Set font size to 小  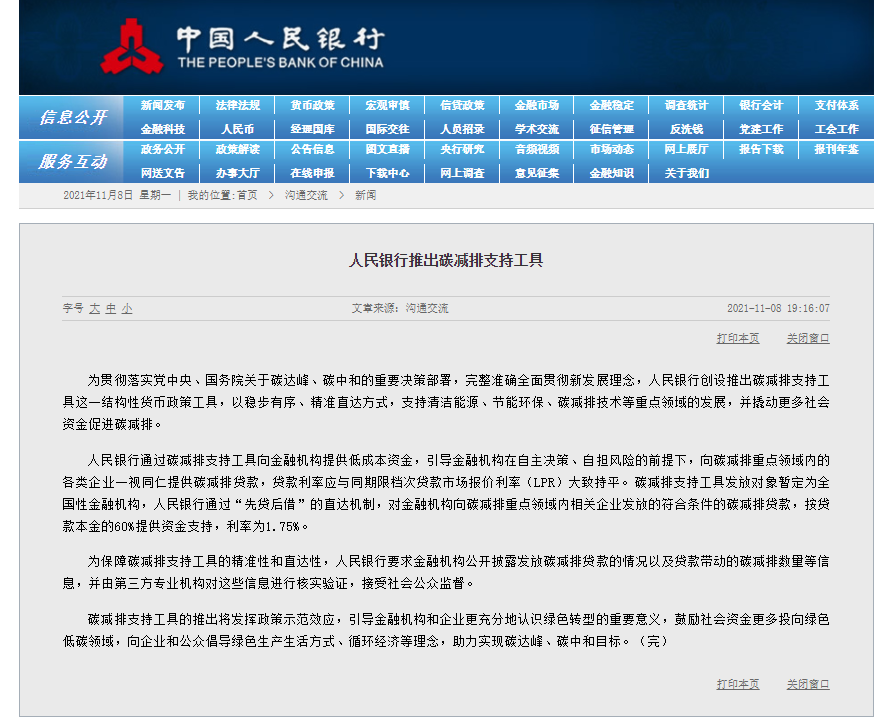pyautogui.click(x=127, y=308)
